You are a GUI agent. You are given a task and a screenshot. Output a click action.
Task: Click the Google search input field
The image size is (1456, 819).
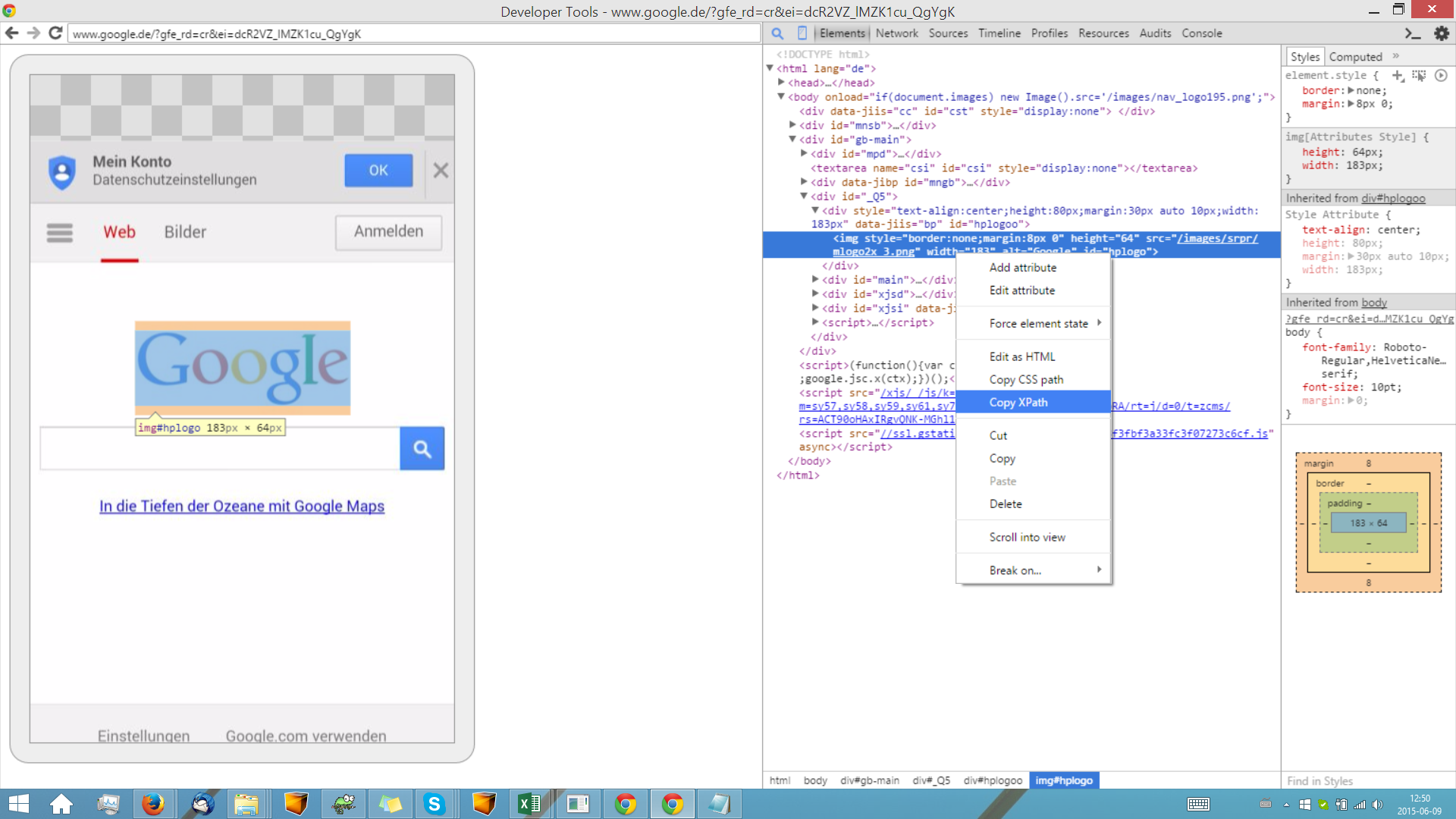tap(220, 449)
